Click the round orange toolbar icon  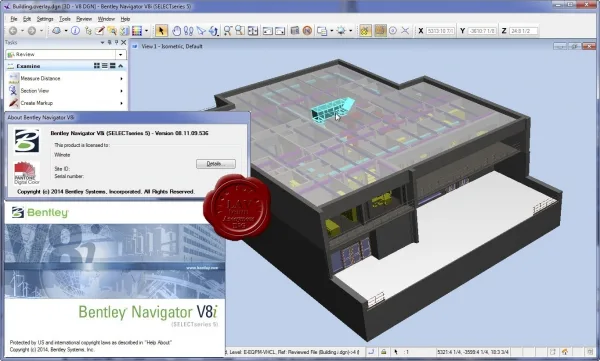click(307, 31)
